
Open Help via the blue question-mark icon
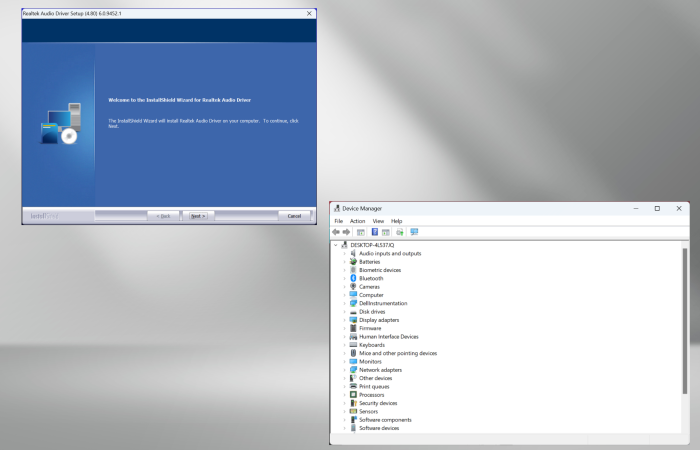click(375, 232)
